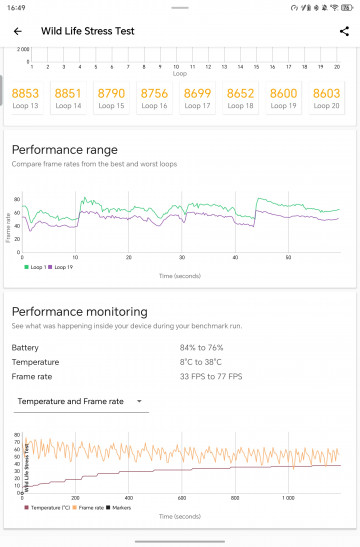Tap the Wi-Fi status icon
The image size is (360, 547).
(x=335, y=8)
